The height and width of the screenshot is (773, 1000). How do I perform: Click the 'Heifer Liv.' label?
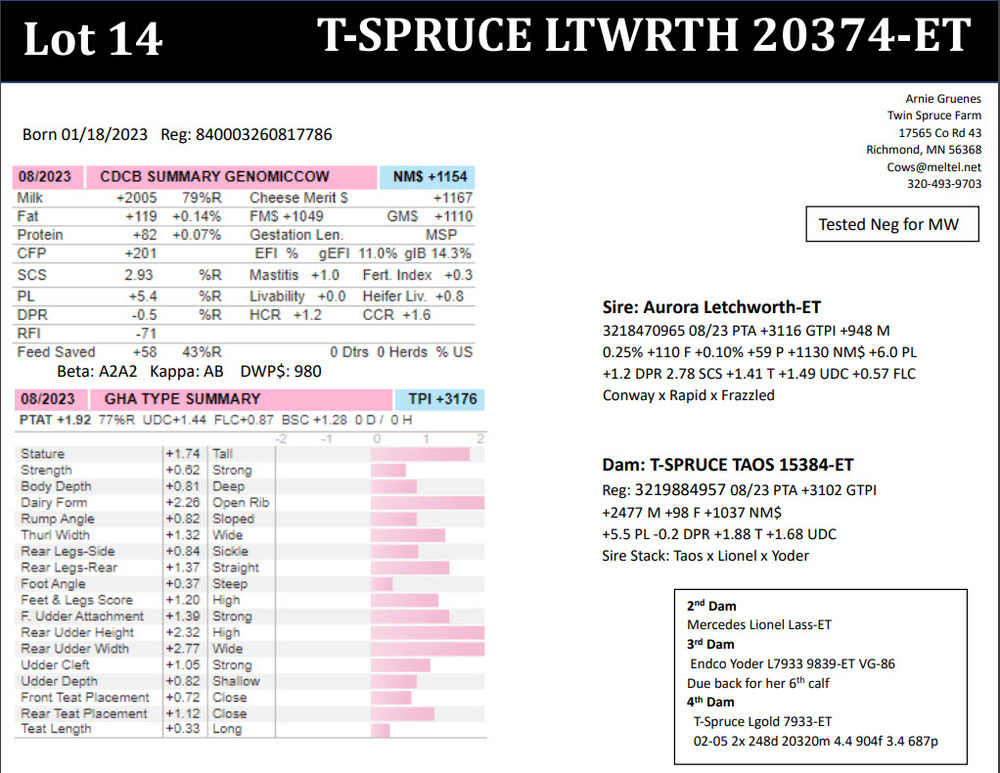tap(395, 297)
